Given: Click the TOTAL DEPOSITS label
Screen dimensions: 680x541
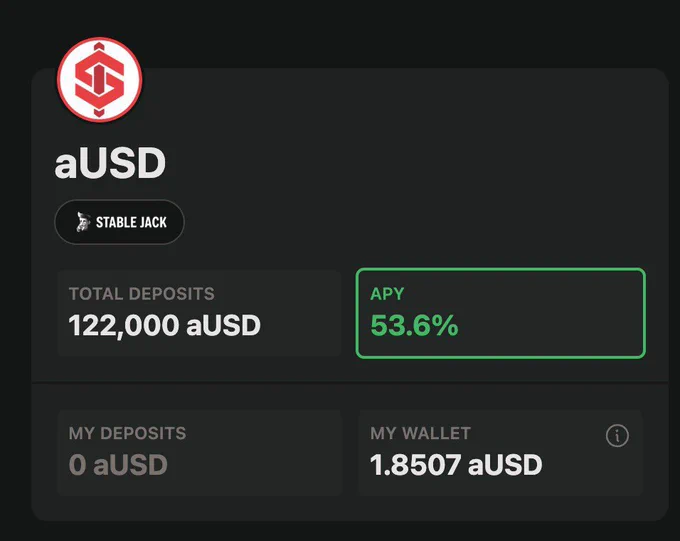Looking at the screenshot, I should point(141,294).
